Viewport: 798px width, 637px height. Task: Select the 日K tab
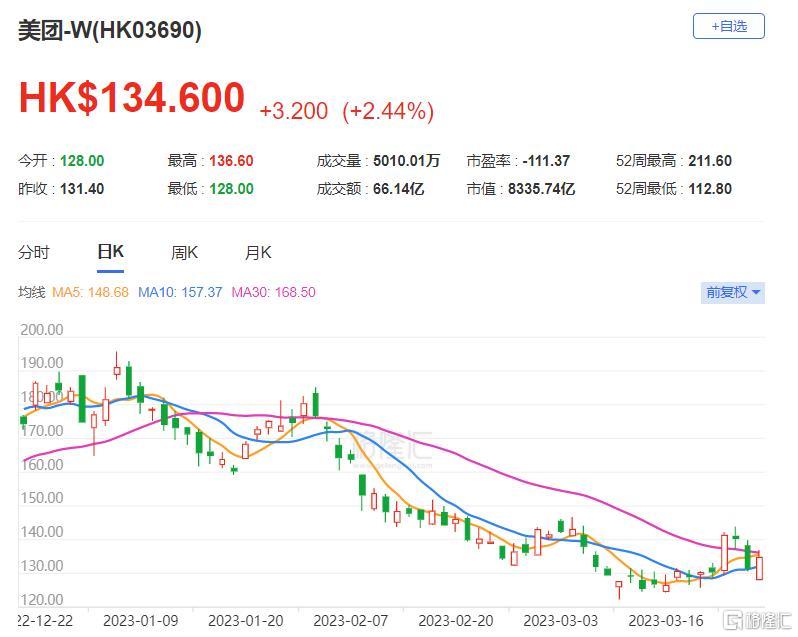[110, 252]
